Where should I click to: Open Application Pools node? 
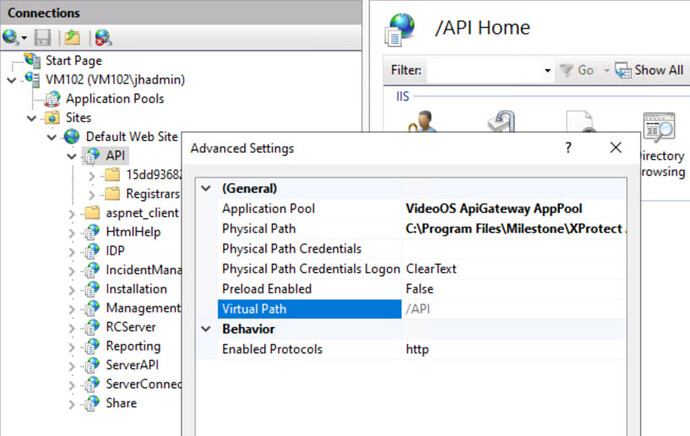point(115,99)
